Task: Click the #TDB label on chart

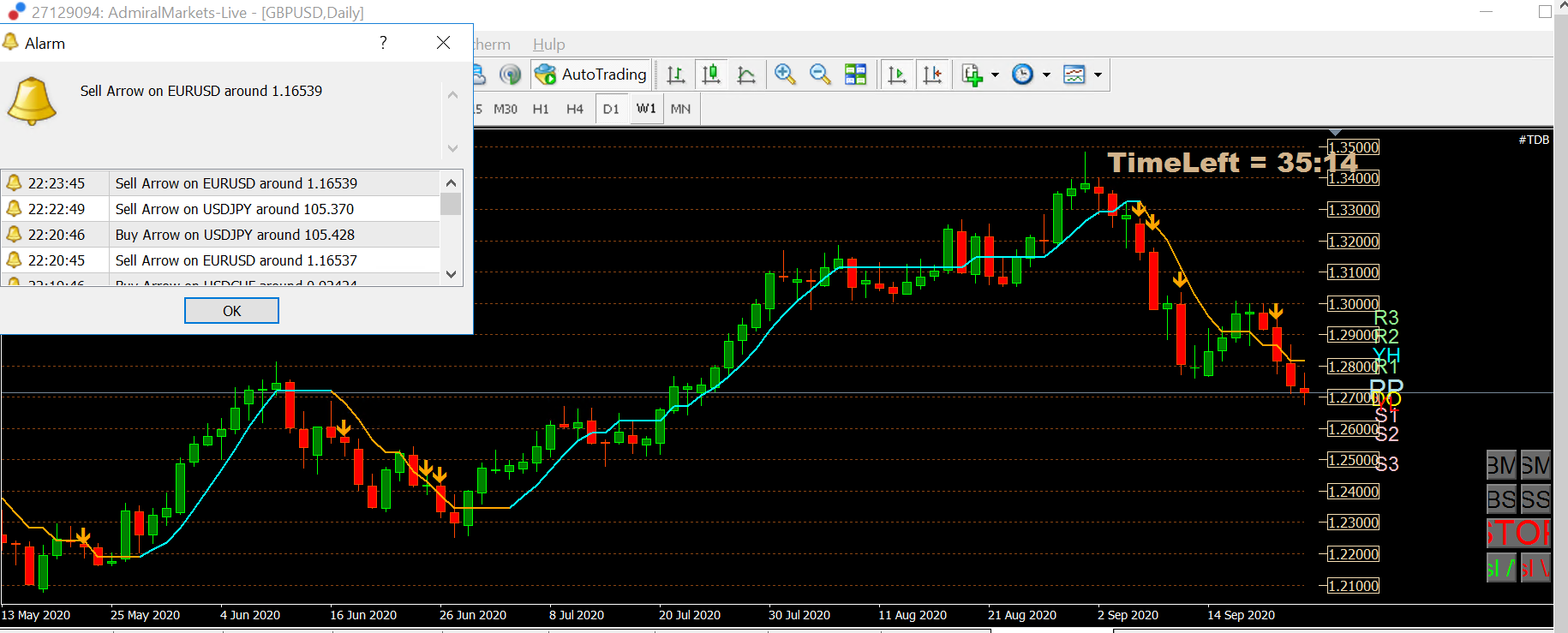Action: (x=1534, y=140)
